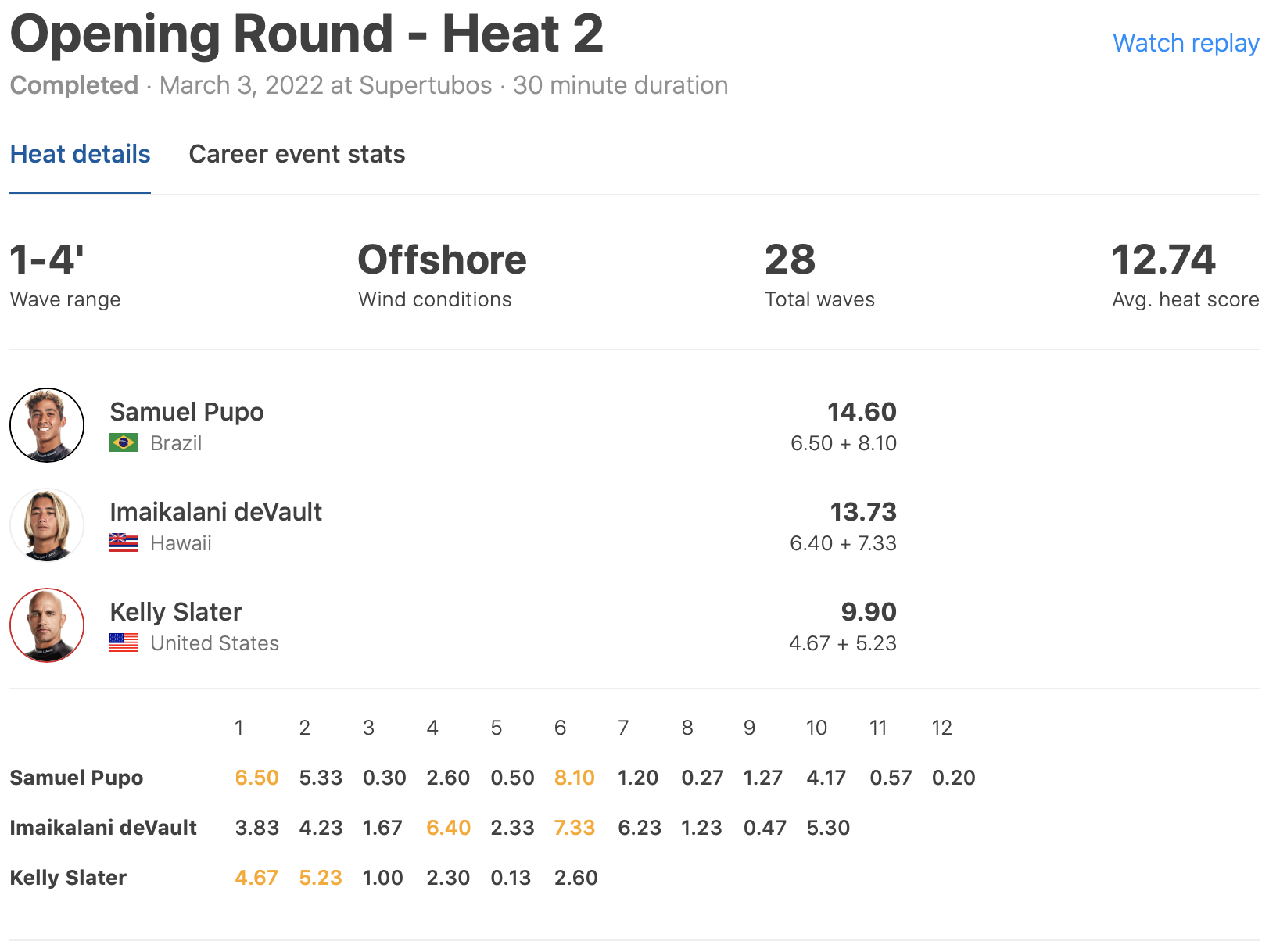The image size is (1287, 952).
Task: Open Samuel Pupo's athlete name link
Action: 187,412
